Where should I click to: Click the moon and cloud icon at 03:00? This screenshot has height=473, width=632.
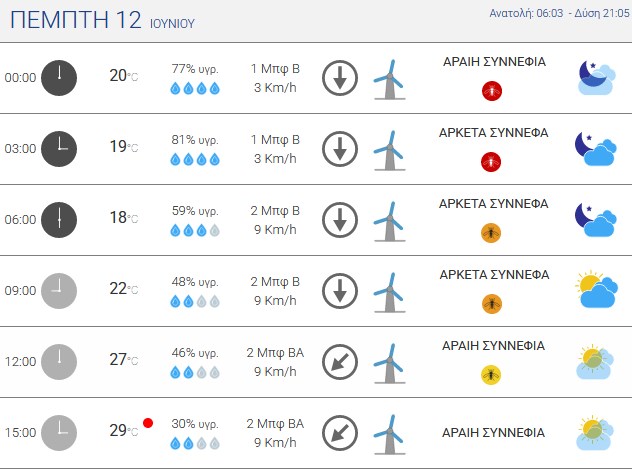click(x=596, y=149)
